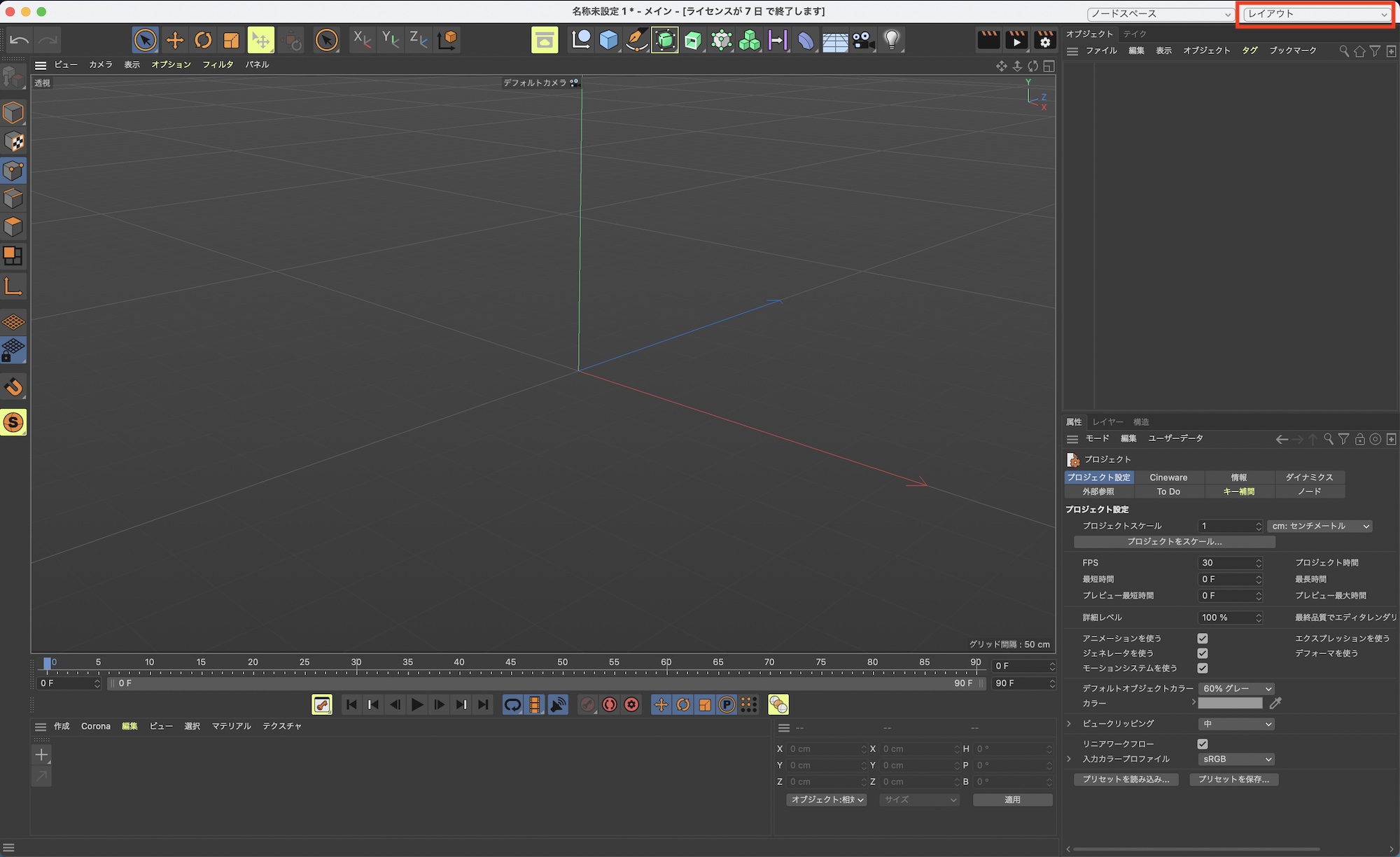
Task: Switch to Polygon editing mode in the left sidebar
Action: tap(14, 226)
